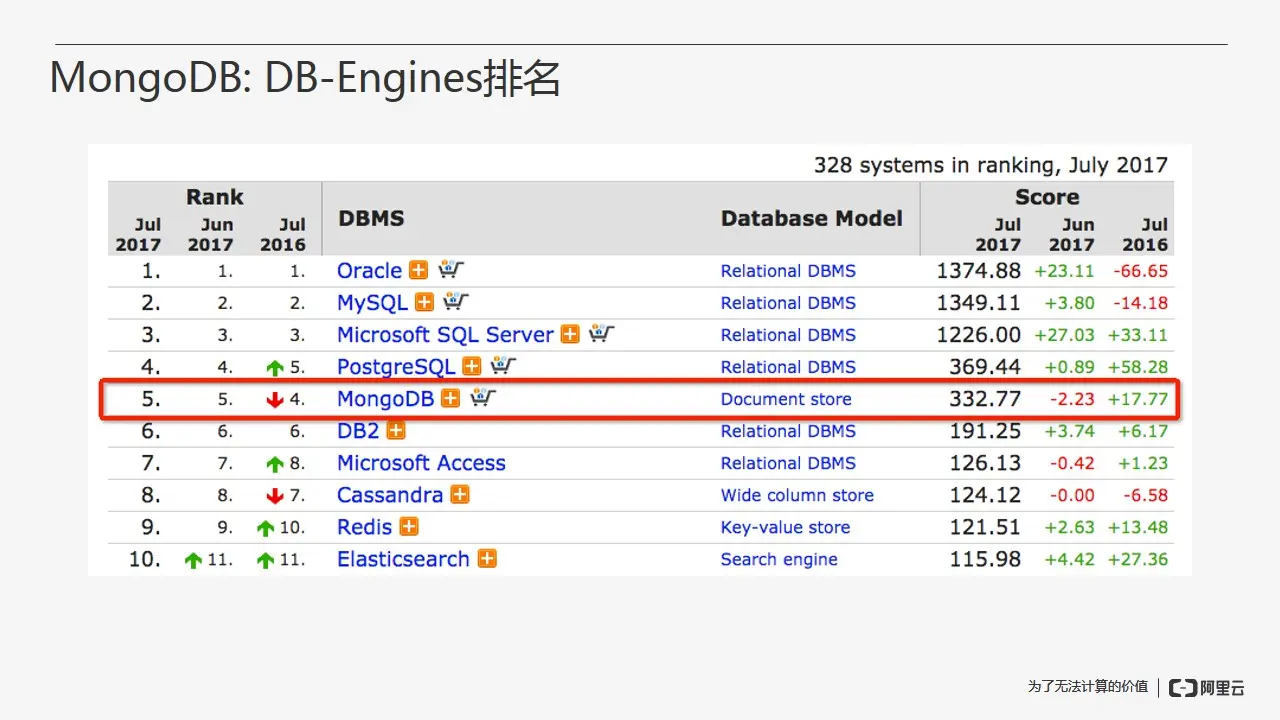Click the plus icon next to MongoDB
1280x720 pixels.
coord(451,398)
